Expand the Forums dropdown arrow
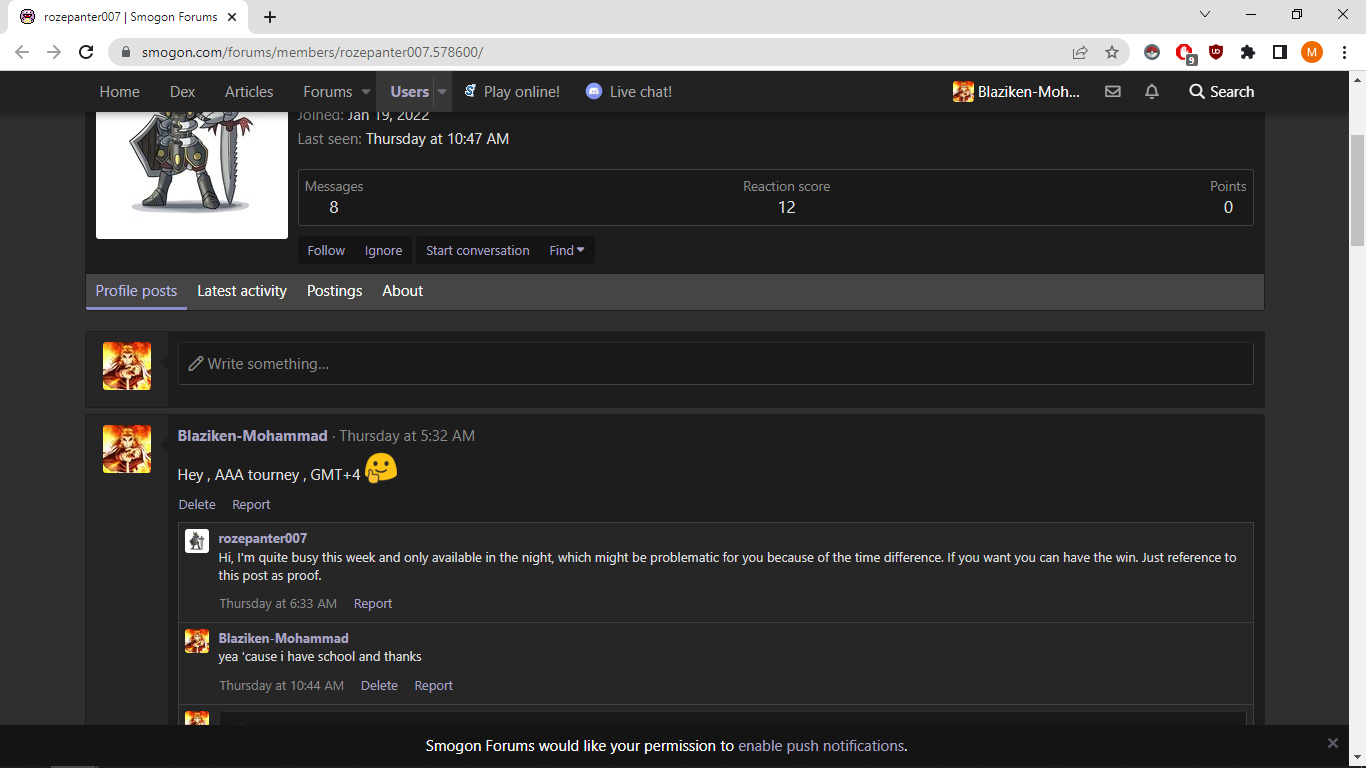Image resolution: width=1366 pixels, height=768 pixels. click(x=365, y=92)
